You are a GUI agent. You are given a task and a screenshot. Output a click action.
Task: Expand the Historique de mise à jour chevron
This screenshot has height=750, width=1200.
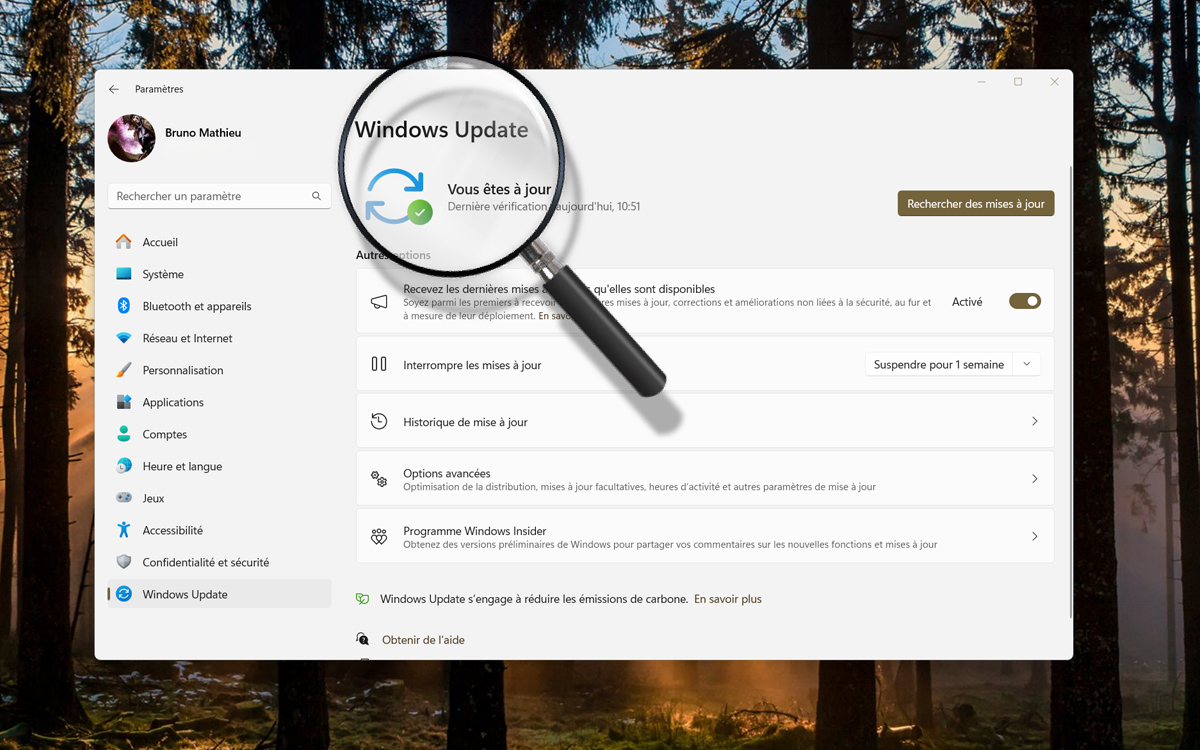pyautogui.click(x=1035, y=422)
